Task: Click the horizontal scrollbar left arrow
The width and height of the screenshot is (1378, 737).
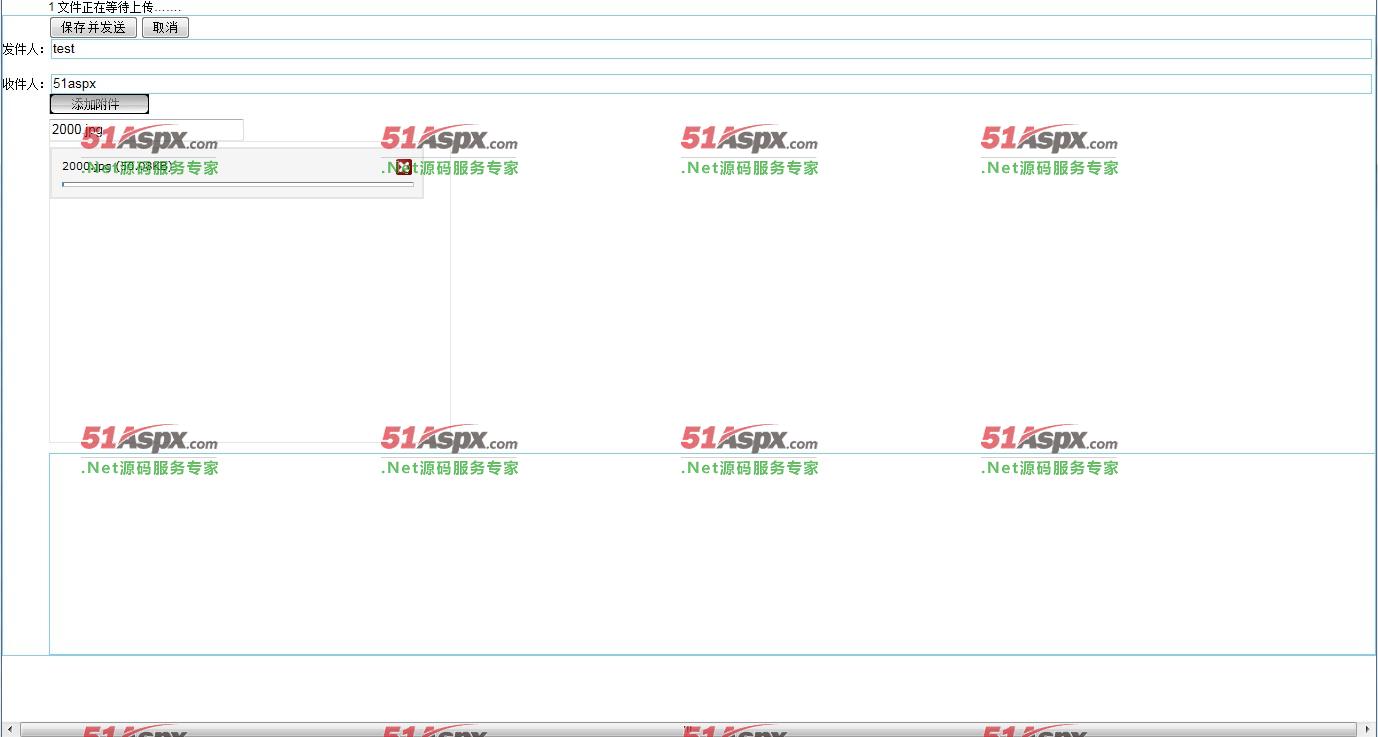Action: click(x=10, y=730)
